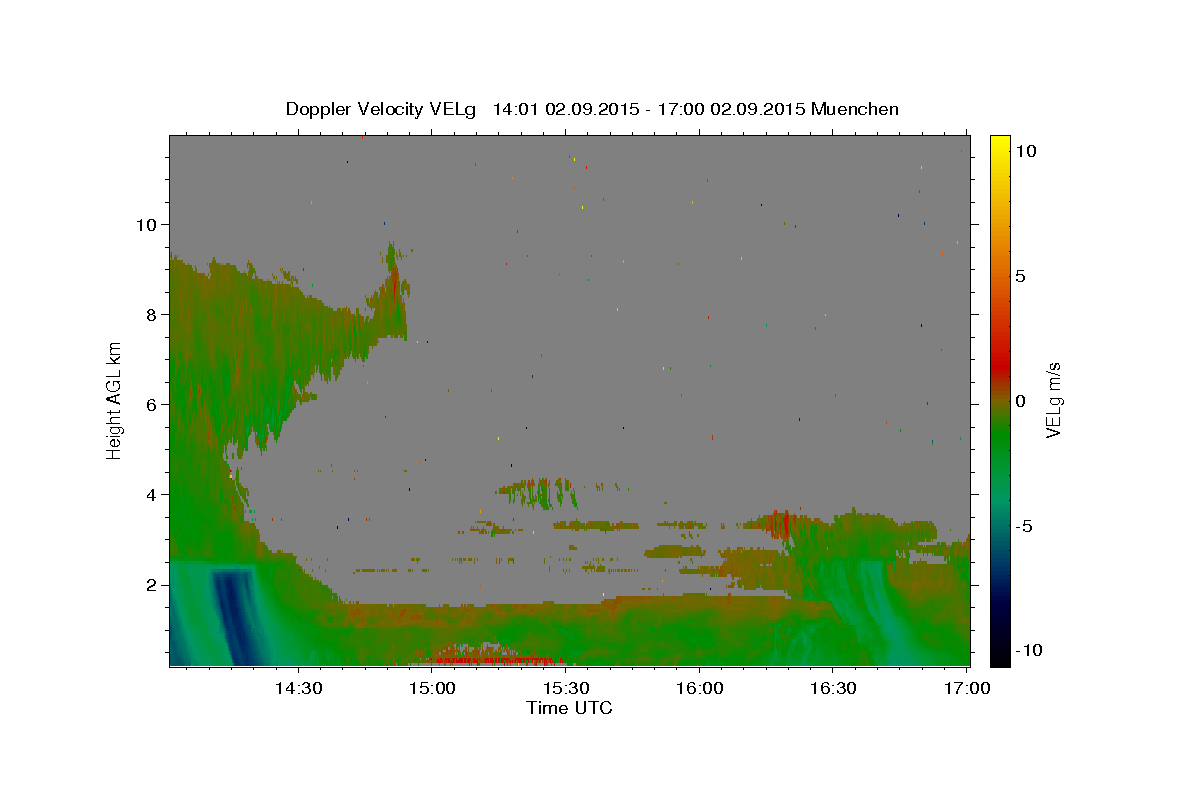Click the plot title 'Doppler Velocity VELg'
1200x800 pixels.
coord(382,109)
